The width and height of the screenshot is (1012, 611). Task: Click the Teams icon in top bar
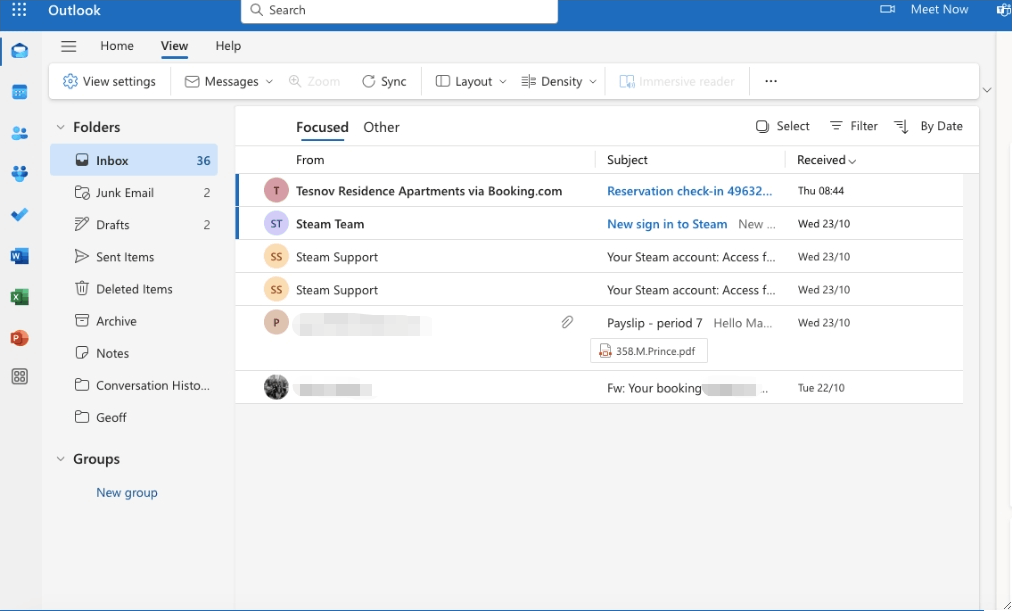click(1004, 10)
